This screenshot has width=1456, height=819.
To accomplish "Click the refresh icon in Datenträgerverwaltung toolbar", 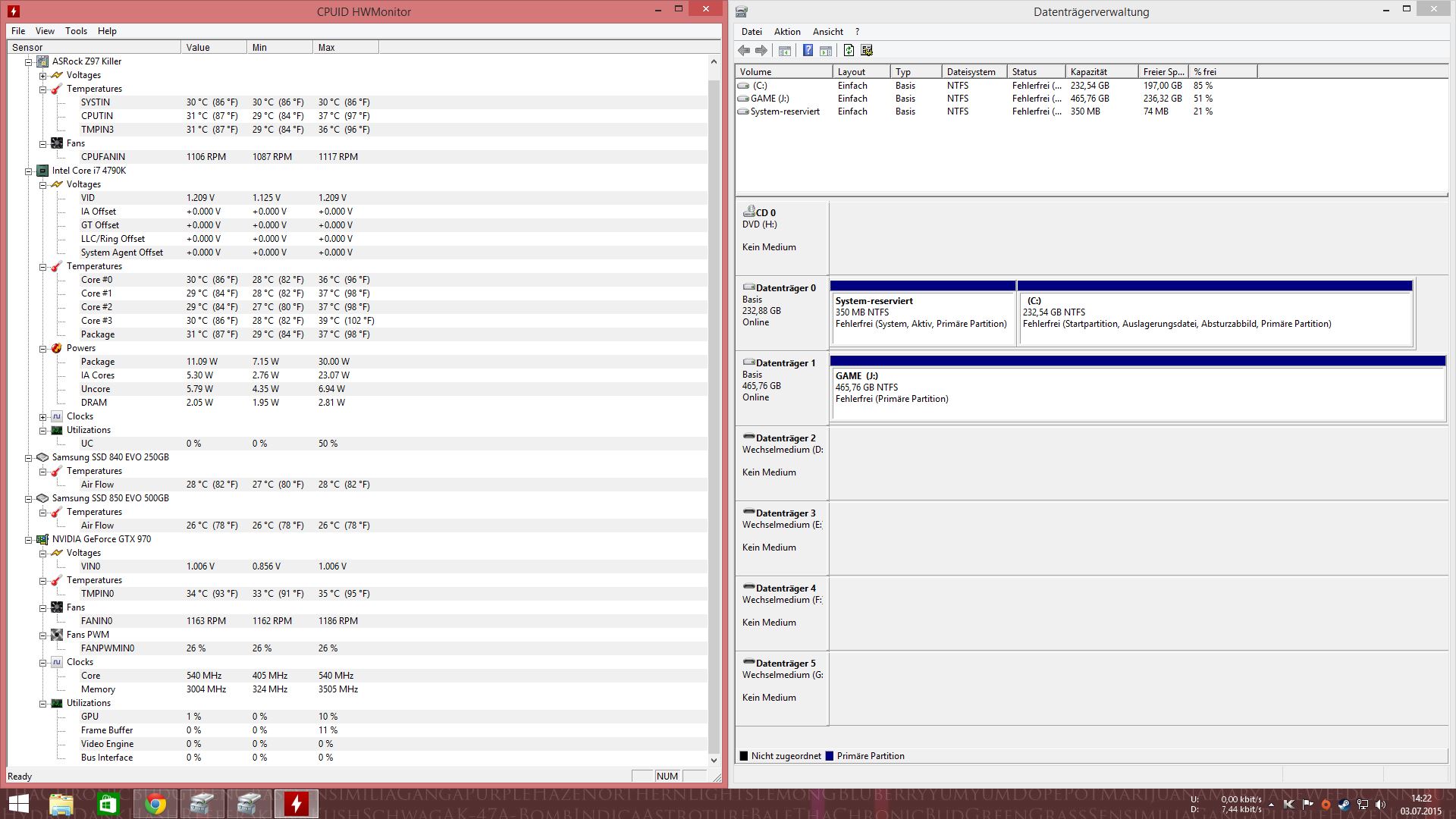I will pyautogui.click(x=849, y=51).
